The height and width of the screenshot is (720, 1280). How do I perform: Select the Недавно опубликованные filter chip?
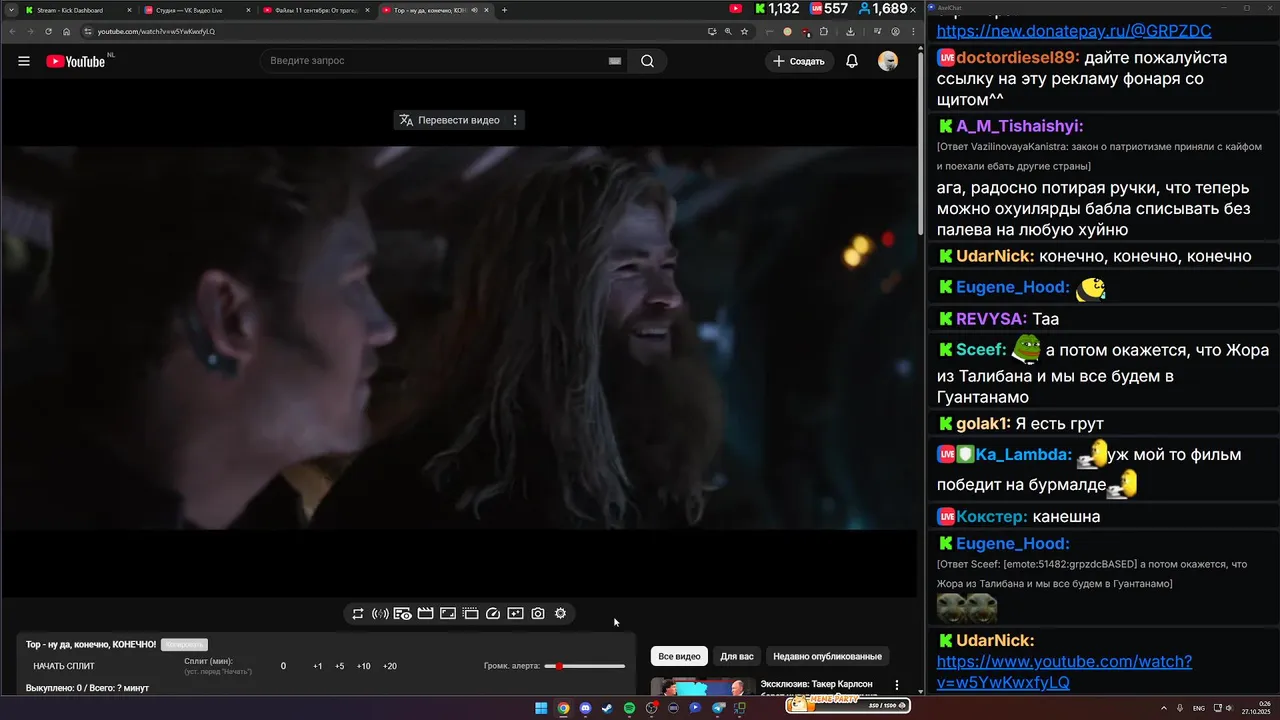pyautogui.click(x=828, y=656)
